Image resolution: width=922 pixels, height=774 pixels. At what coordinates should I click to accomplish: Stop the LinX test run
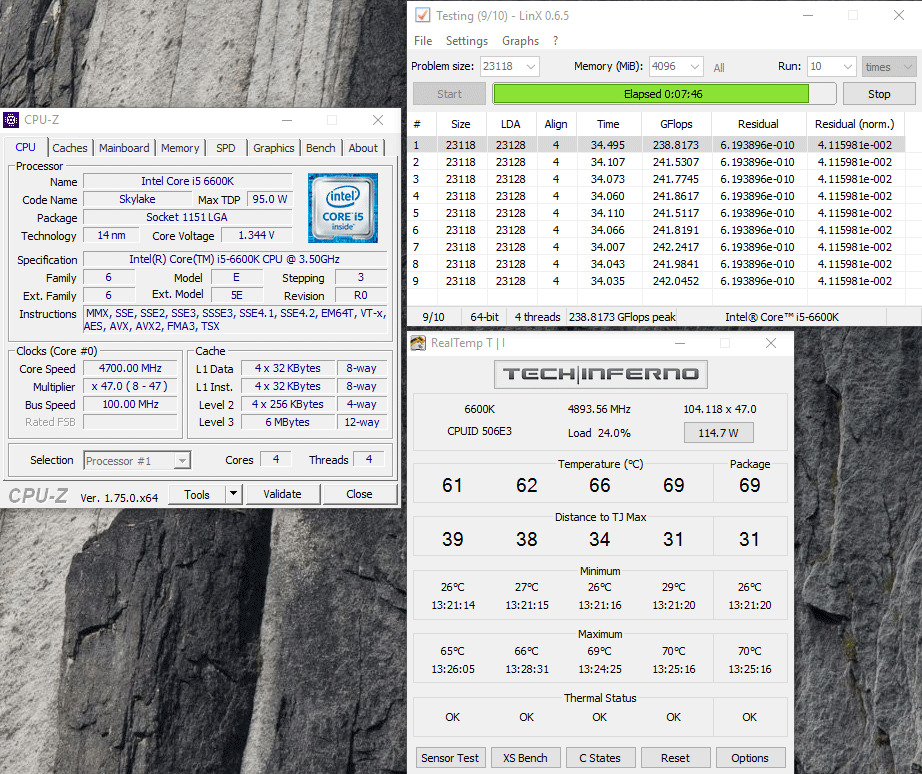(x=879, y=94)
